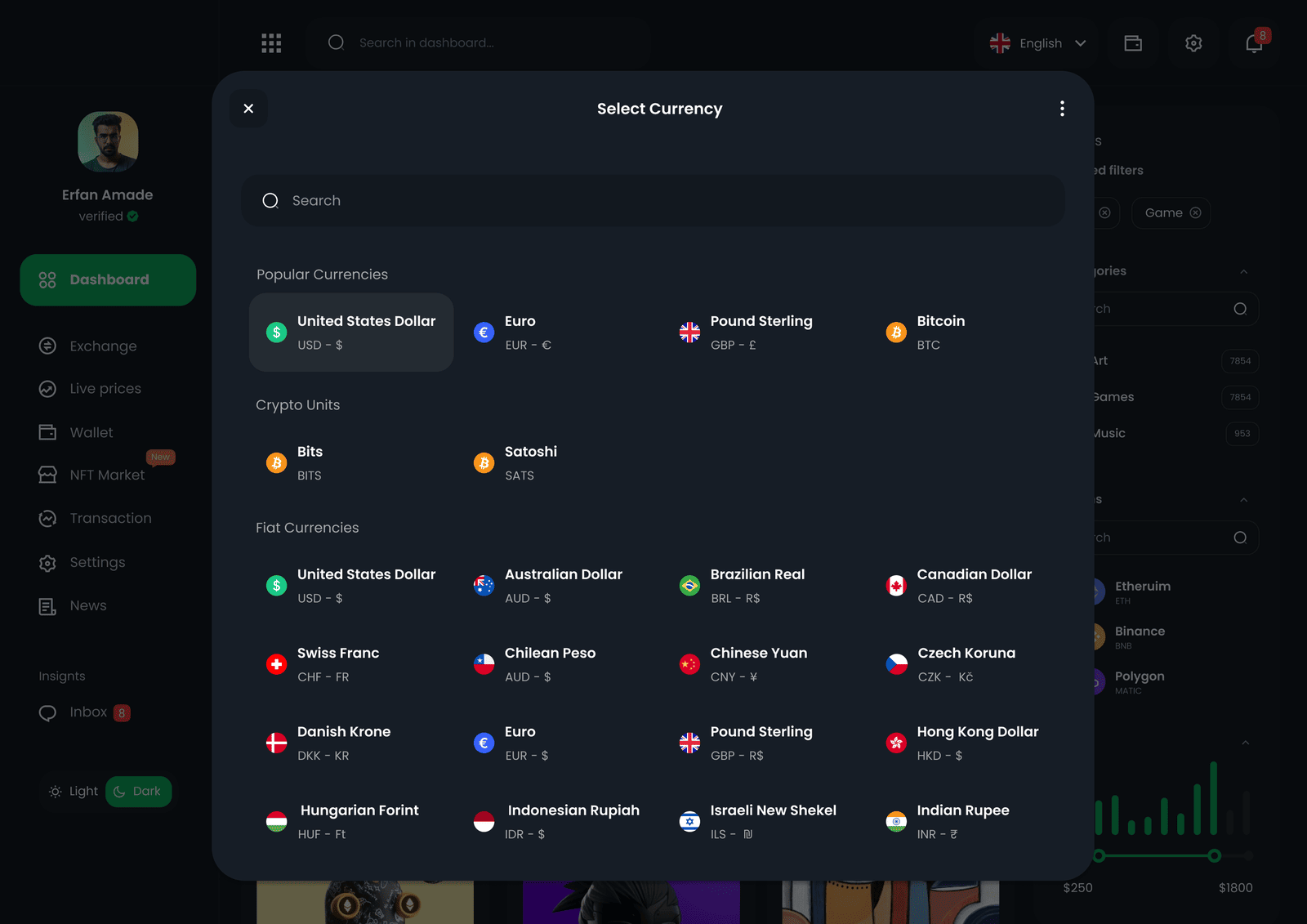Collapse the price range section chevron
Image resolution: width=1307 pixels, height=924 pixels.
[1245, 743]
